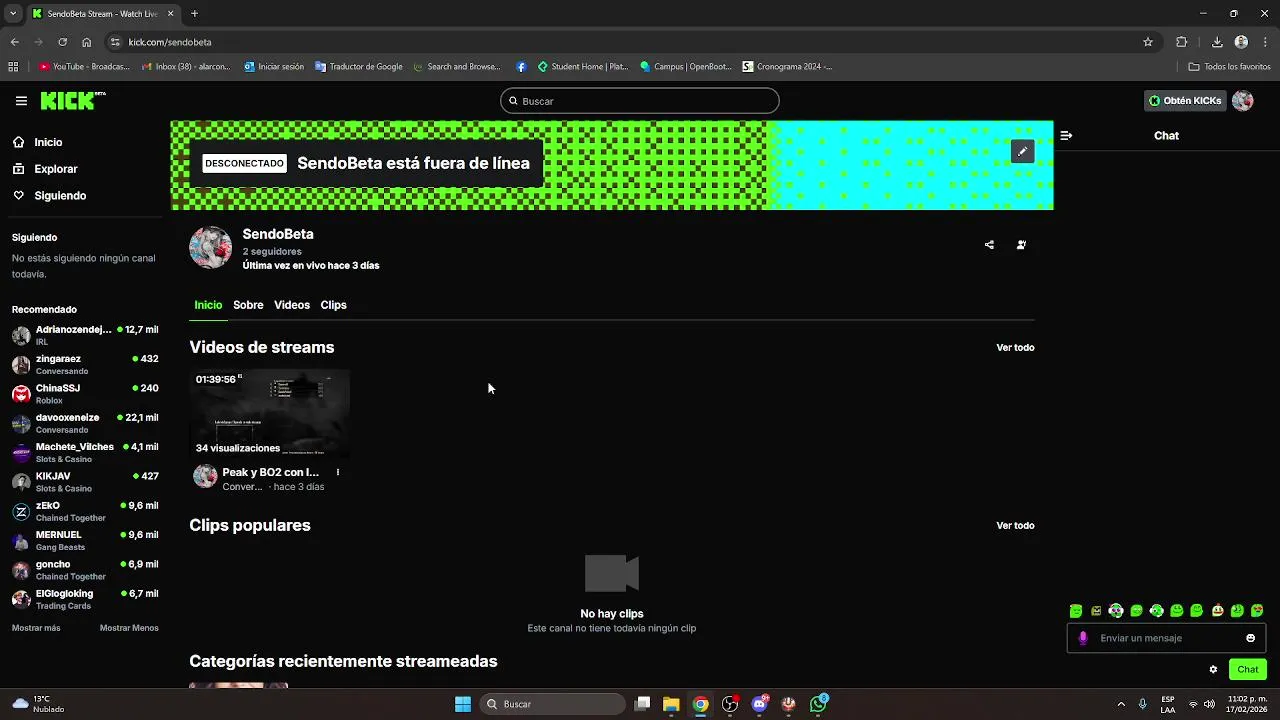Viewport: 1280px width, 720px height.
Task: Open WhatsApp from the taskbar
Action: [818, 704]
